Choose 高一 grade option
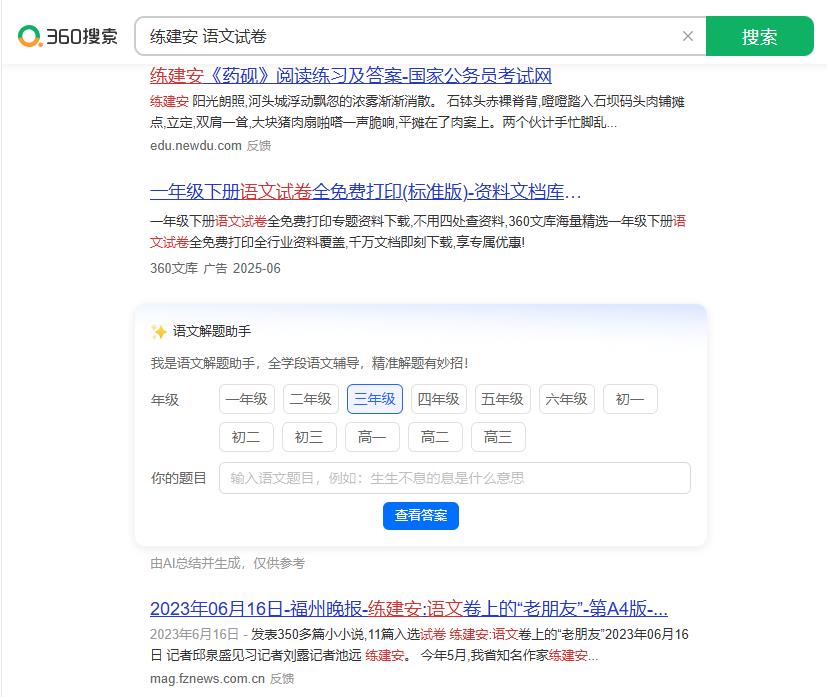Screen dimensions: 827x697 pyautogui.click(x=372, y=437)
